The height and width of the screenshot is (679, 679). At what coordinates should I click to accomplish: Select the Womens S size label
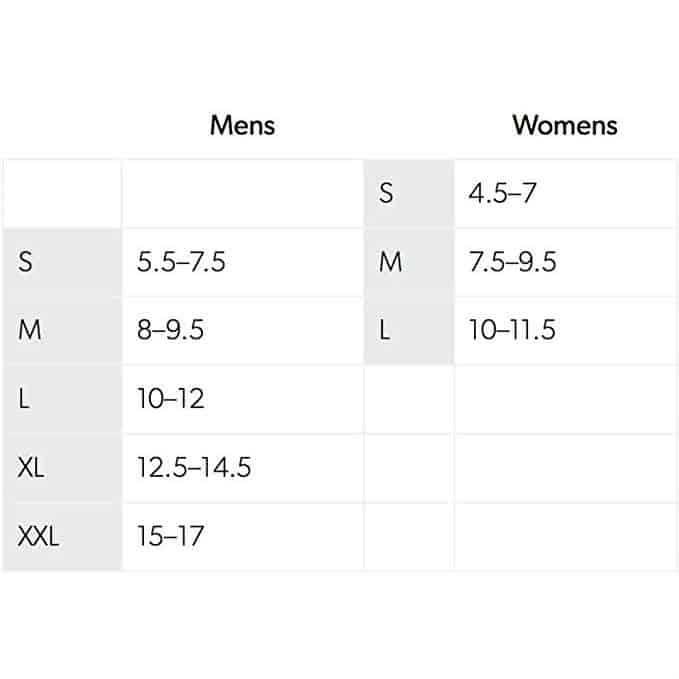pyautogui.click(x=409, y=193)
